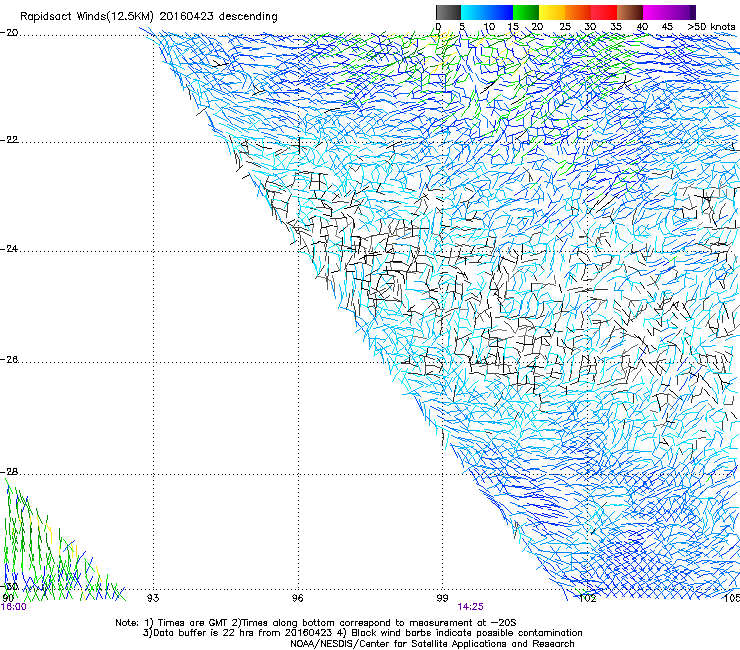Click the blue 10-15 knots legend color
The width and height of the screenshot is (740, 650).
click(x=500, y=12)
